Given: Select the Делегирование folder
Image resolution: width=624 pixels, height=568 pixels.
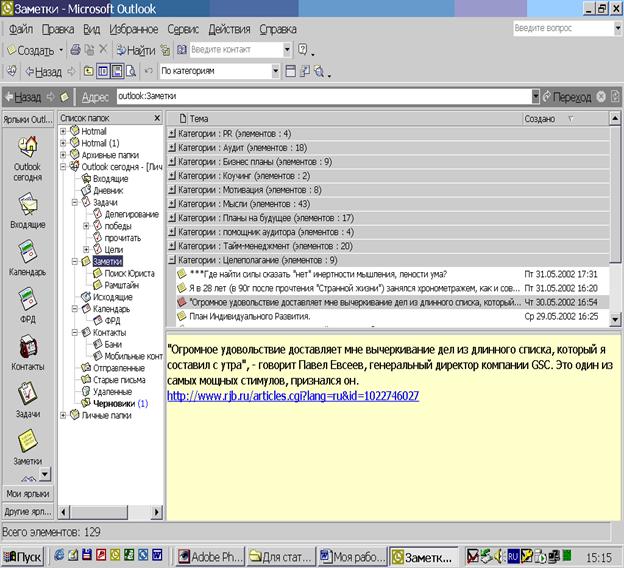Looking at the screenshot, I should click(x=131, y=214).
